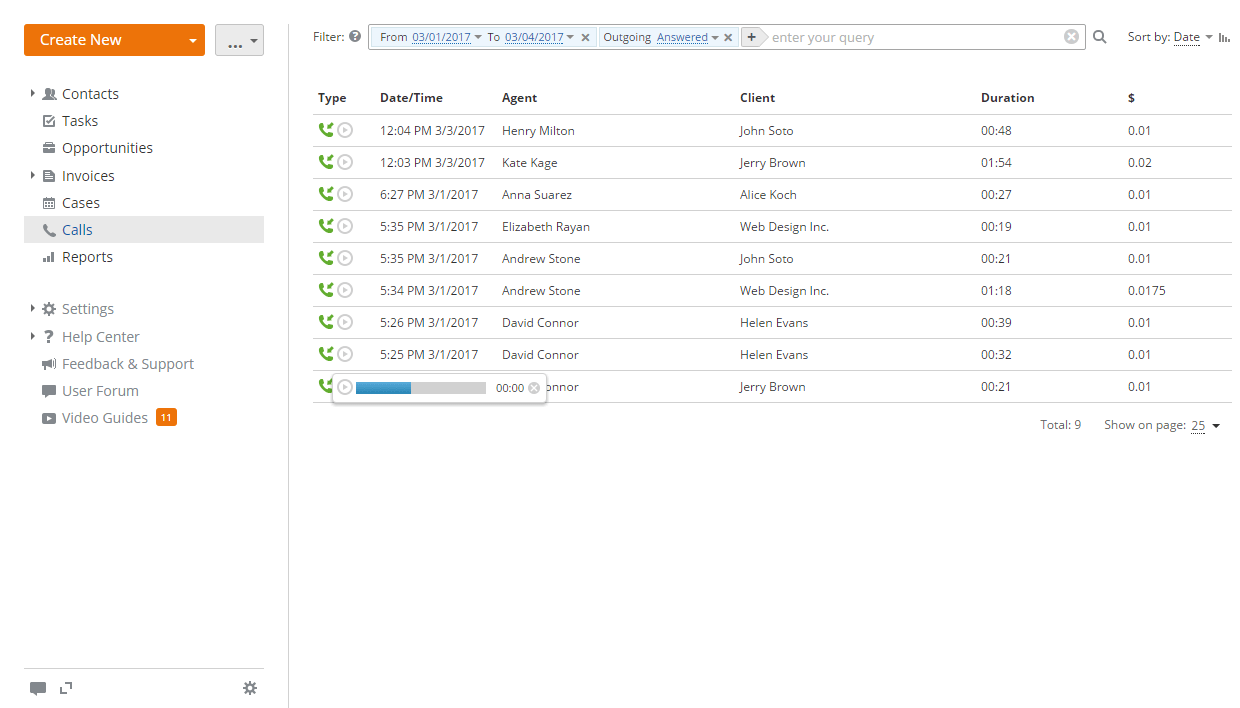Image resolution: width=1240 pixels, height=708 pixels.
Task: Open the sort chart icon beside Date
Action: [1224, 37]
